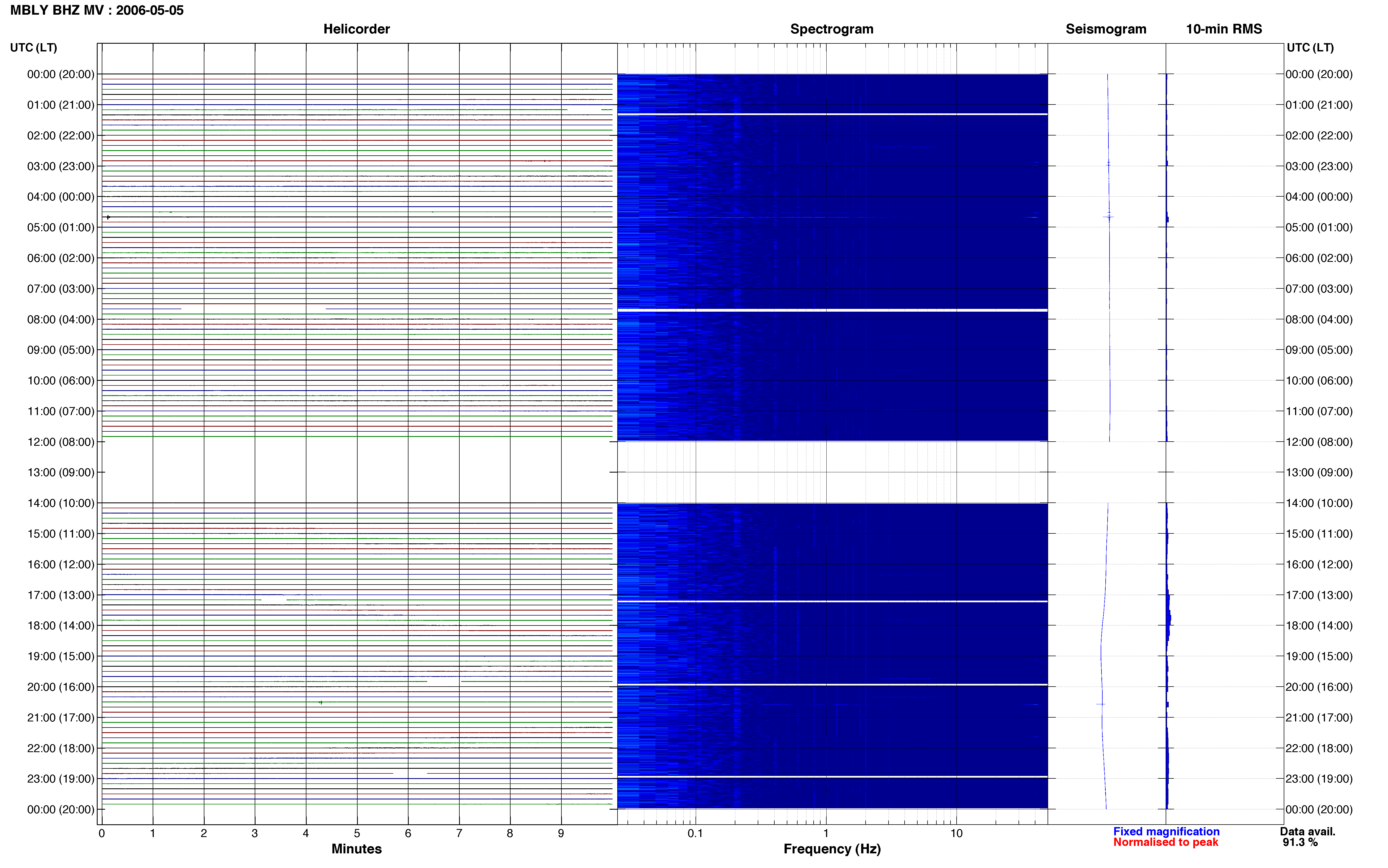
Task: Select the '10' tick on the Frequency axis
Action: (956, 833)
